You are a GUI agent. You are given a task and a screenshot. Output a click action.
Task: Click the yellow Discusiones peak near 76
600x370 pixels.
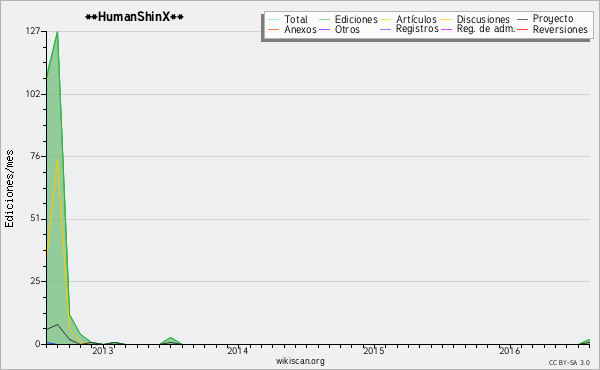click(x=57, y=159)
